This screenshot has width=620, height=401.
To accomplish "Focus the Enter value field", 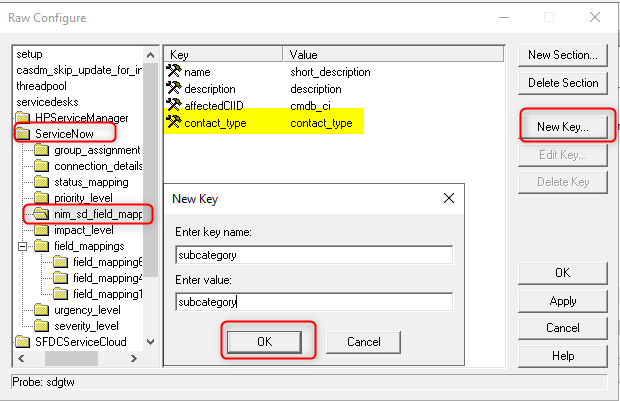I will point(314,302).
